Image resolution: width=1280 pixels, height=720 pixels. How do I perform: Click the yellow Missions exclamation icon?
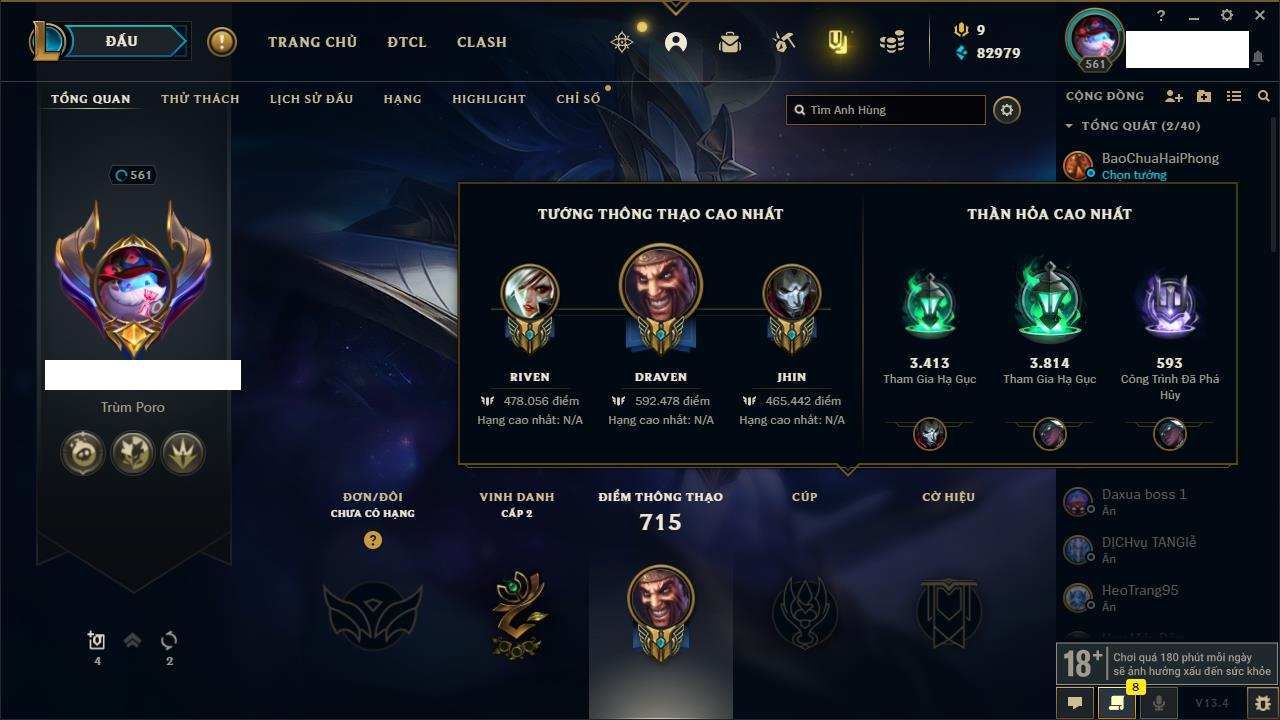tap(222, 42)
